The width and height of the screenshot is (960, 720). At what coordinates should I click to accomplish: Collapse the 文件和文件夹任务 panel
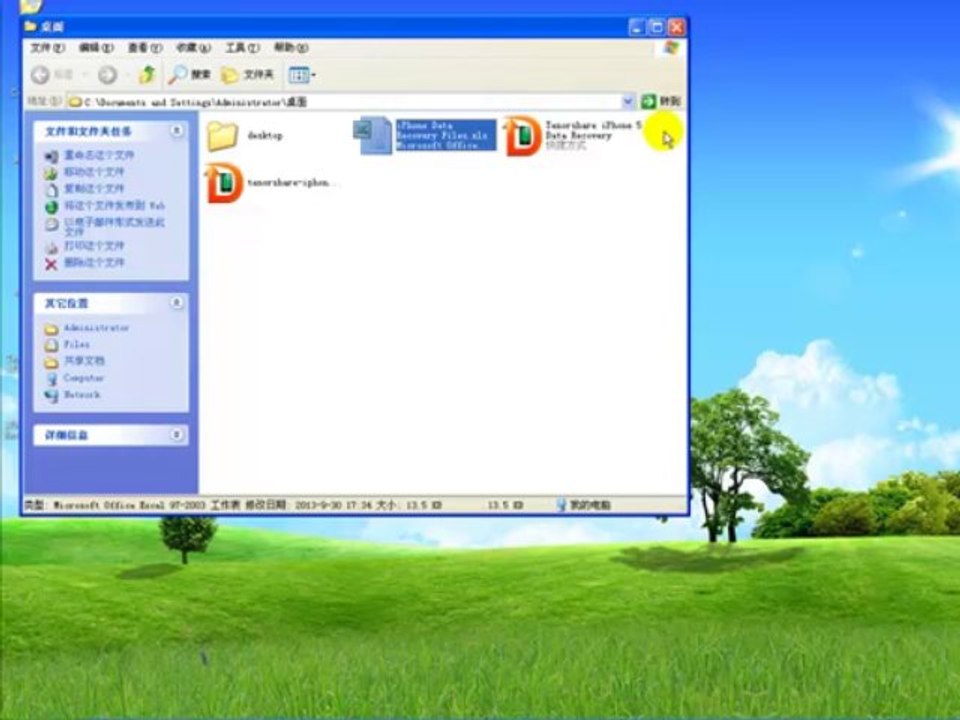176,130
